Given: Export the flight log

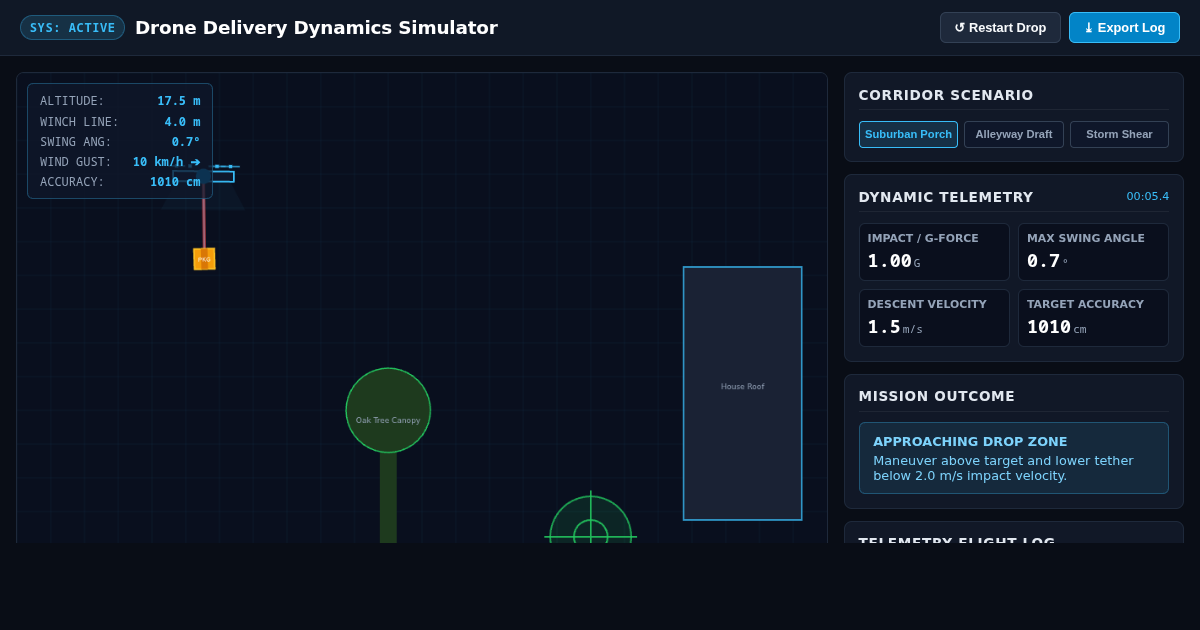Looking at the screenshot, I should [x=1124, y=28].
